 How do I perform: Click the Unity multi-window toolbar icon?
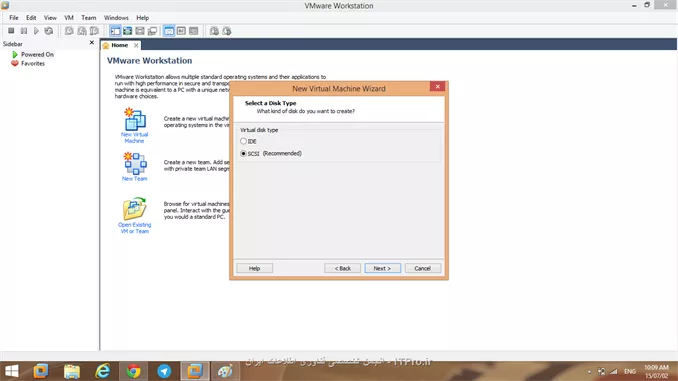coord(152,31)
